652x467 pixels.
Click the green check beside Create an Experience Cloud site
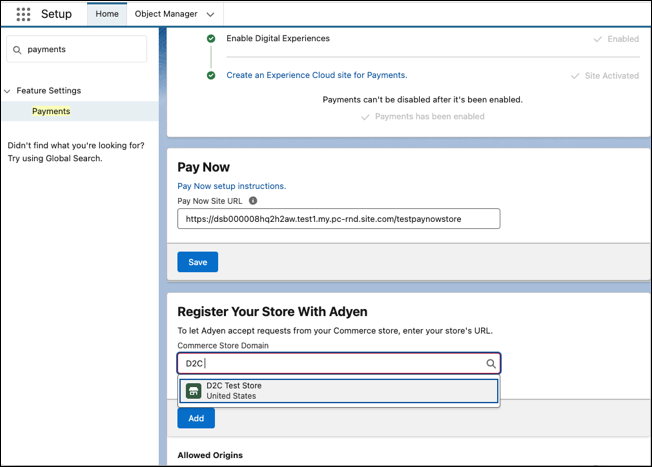[x=211, y=75]
